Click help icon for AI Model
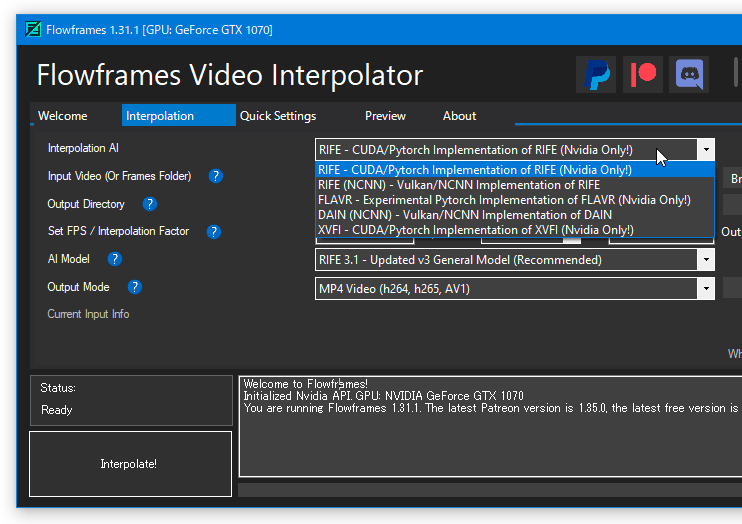 coord(115,259)
